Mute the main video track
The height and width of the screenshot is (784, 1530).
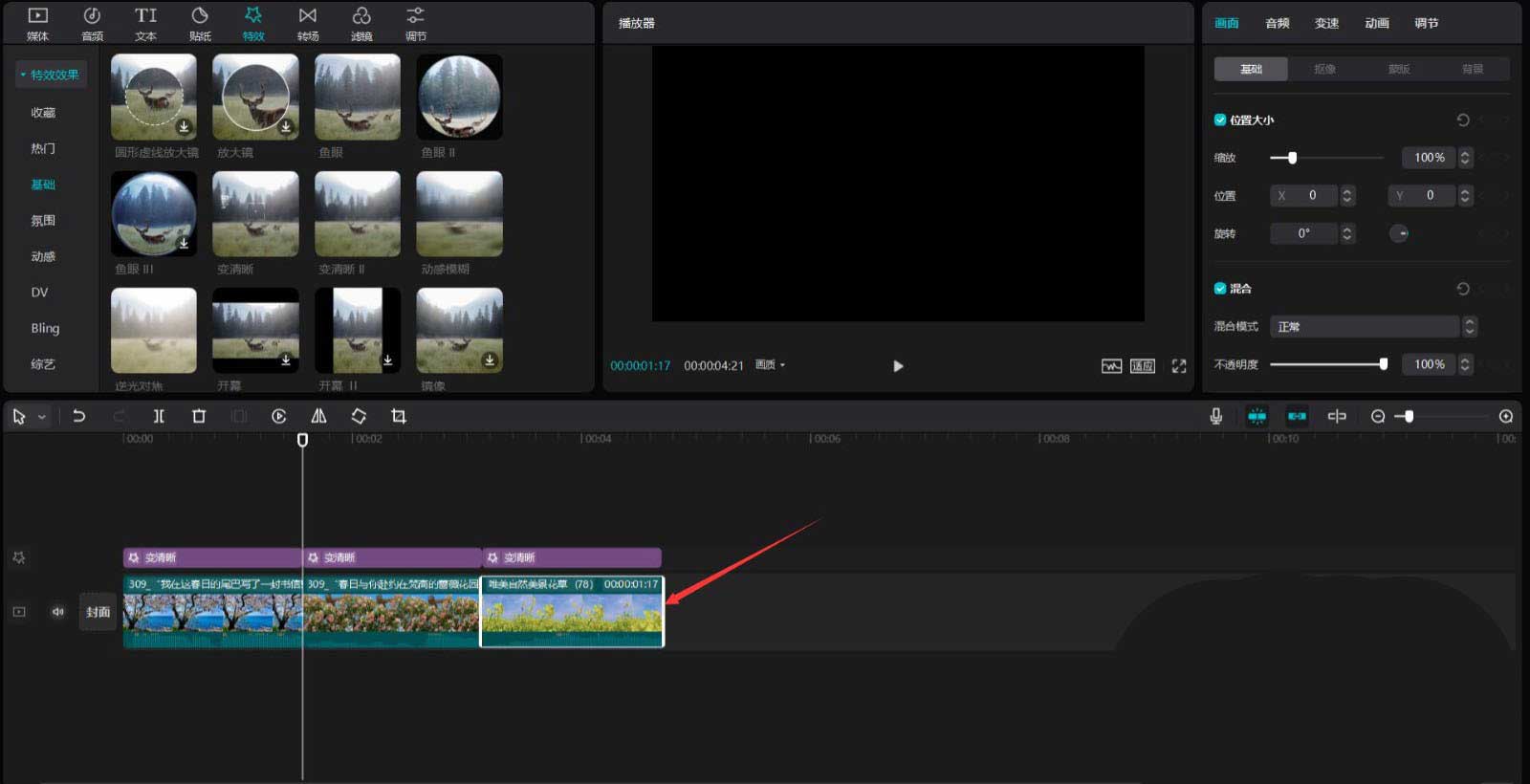(x=58, y=612)
